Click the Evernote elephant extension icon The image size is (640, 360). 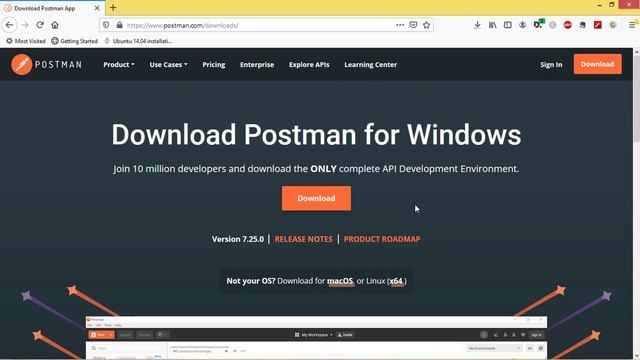coord(583,25)
